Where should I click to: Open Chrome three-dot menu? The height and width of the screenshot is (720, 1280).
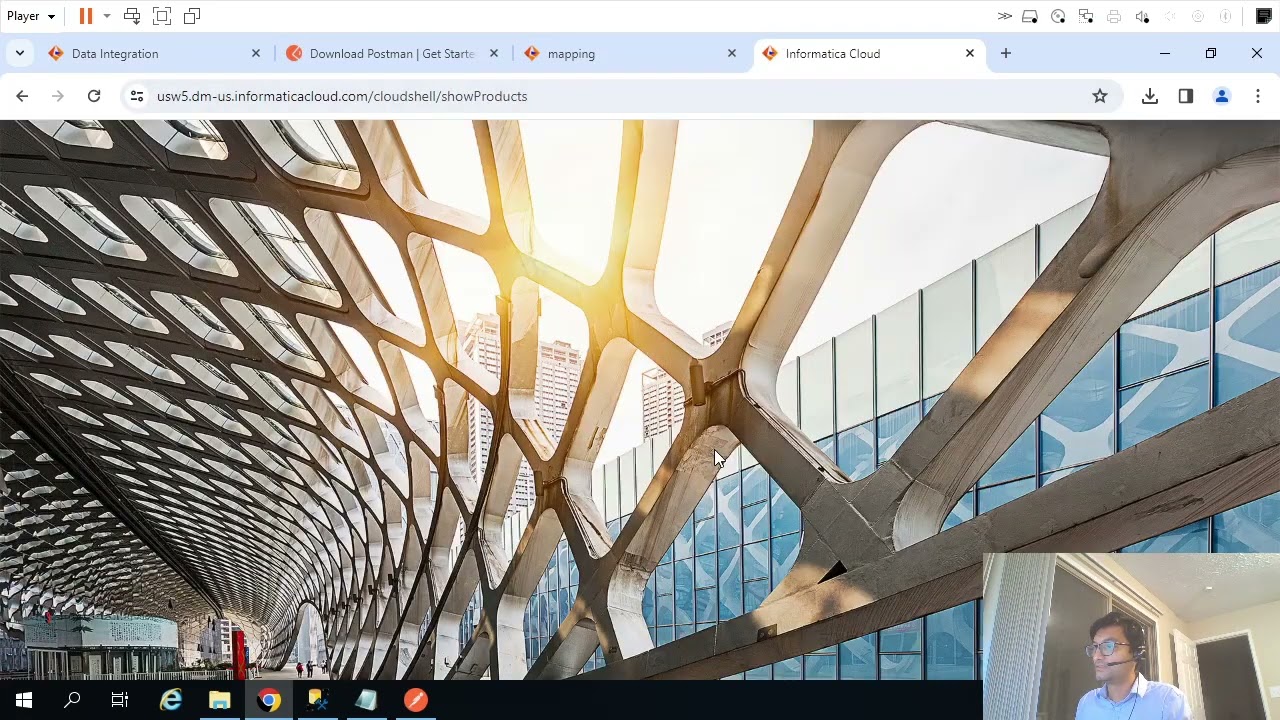pyautogui.click(x=1258, y=96)
